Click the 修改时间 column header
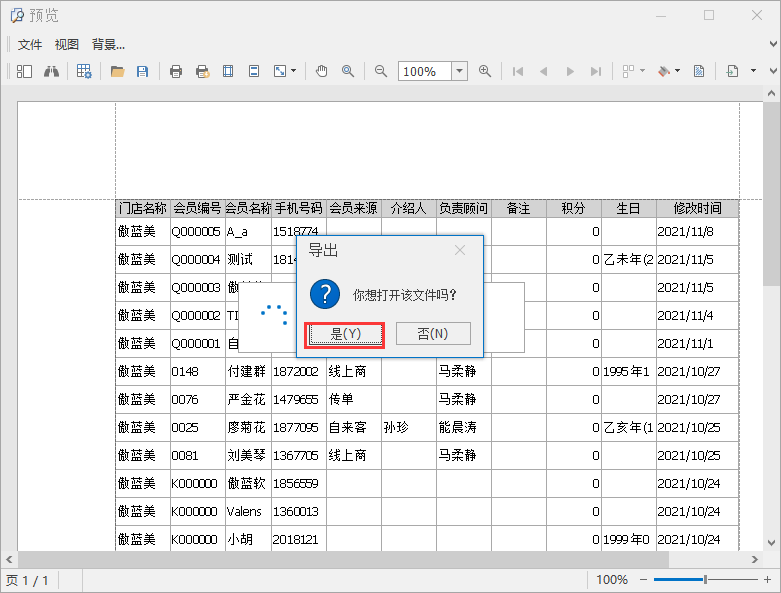Screen dimensions: 781x593 697,209
